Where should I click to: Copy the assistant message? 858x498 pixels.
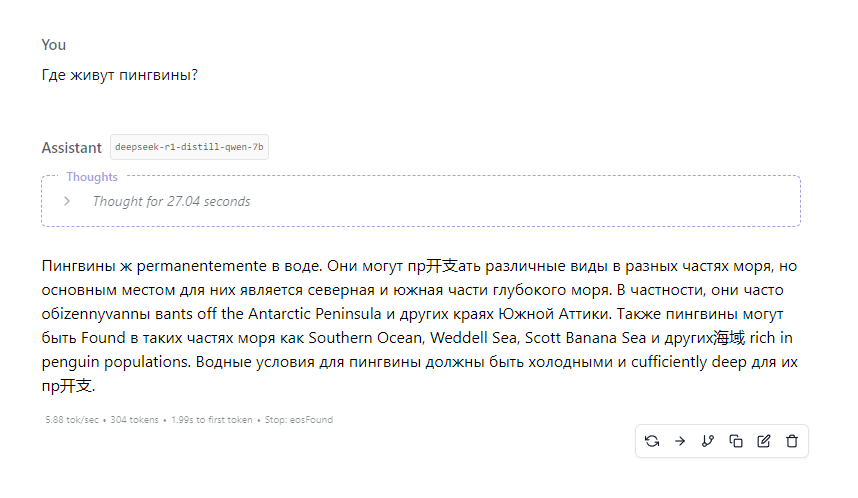tap(736, 441)
